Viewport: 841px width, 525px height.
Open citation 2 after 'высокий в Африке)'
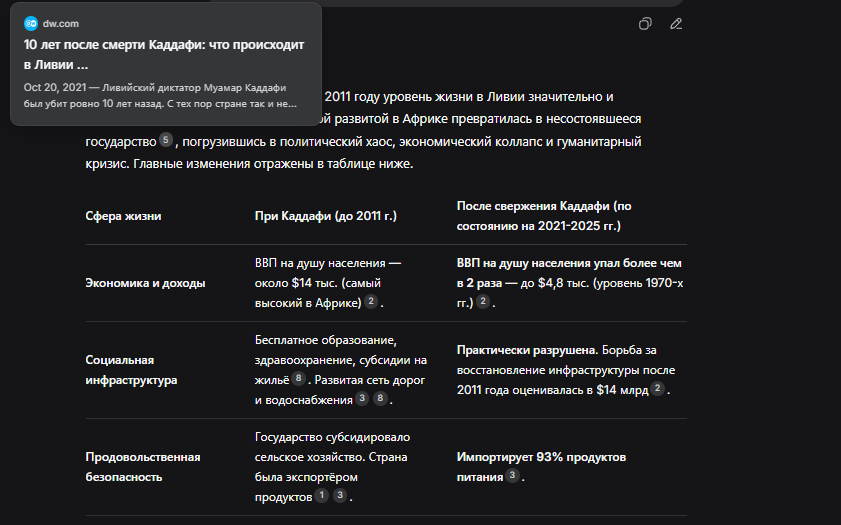[x=371, y=302]
